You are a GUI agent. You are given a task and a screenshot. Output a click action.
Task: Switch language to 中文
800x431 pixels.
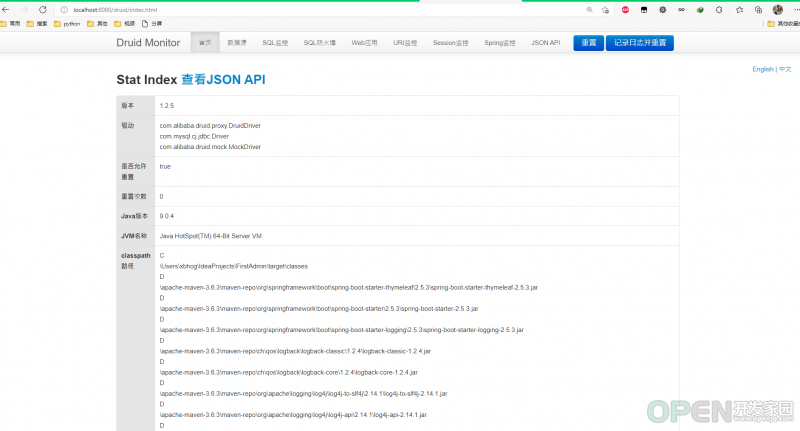point(785,69)
